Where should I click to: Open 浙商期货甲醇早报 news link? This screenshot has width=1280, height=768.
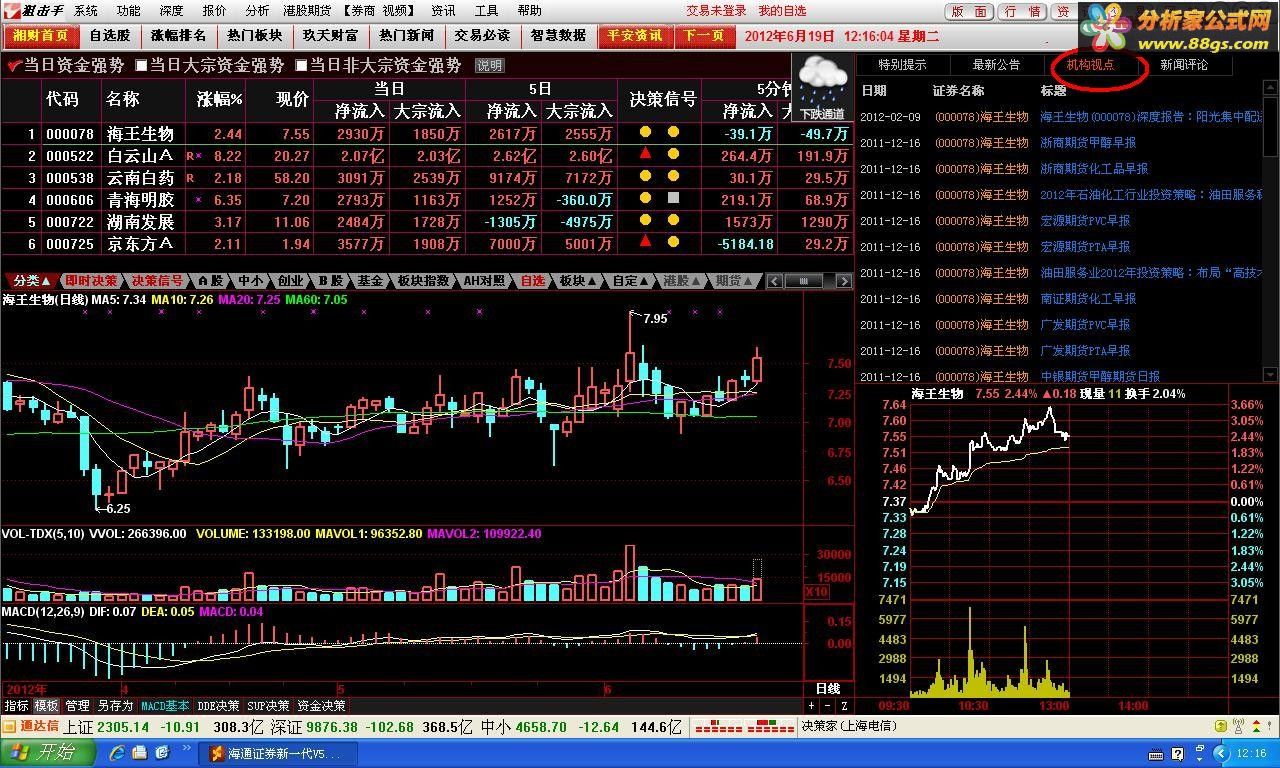click(x=1088, y=143)
